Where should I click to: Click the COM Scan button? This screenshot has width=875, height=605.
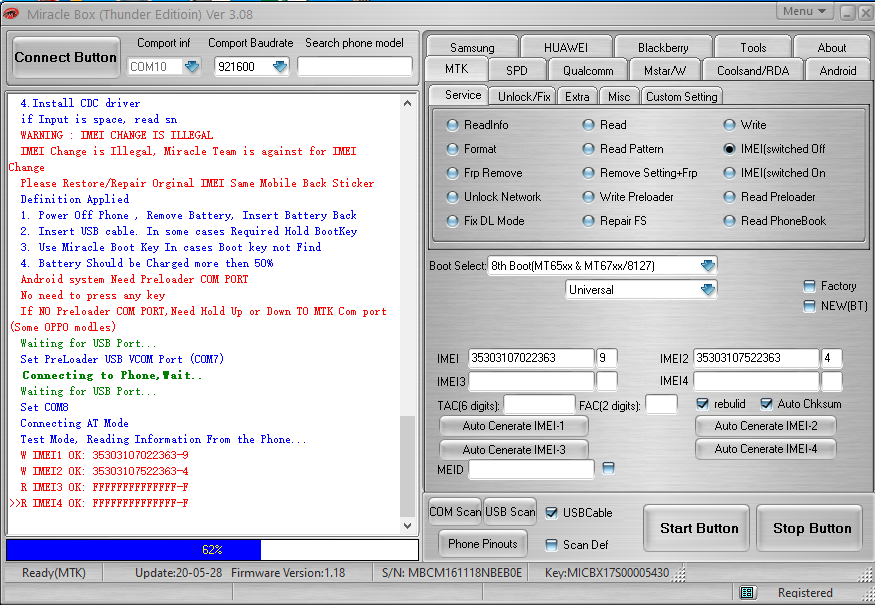pyautogui.click(x=455, y=512)
